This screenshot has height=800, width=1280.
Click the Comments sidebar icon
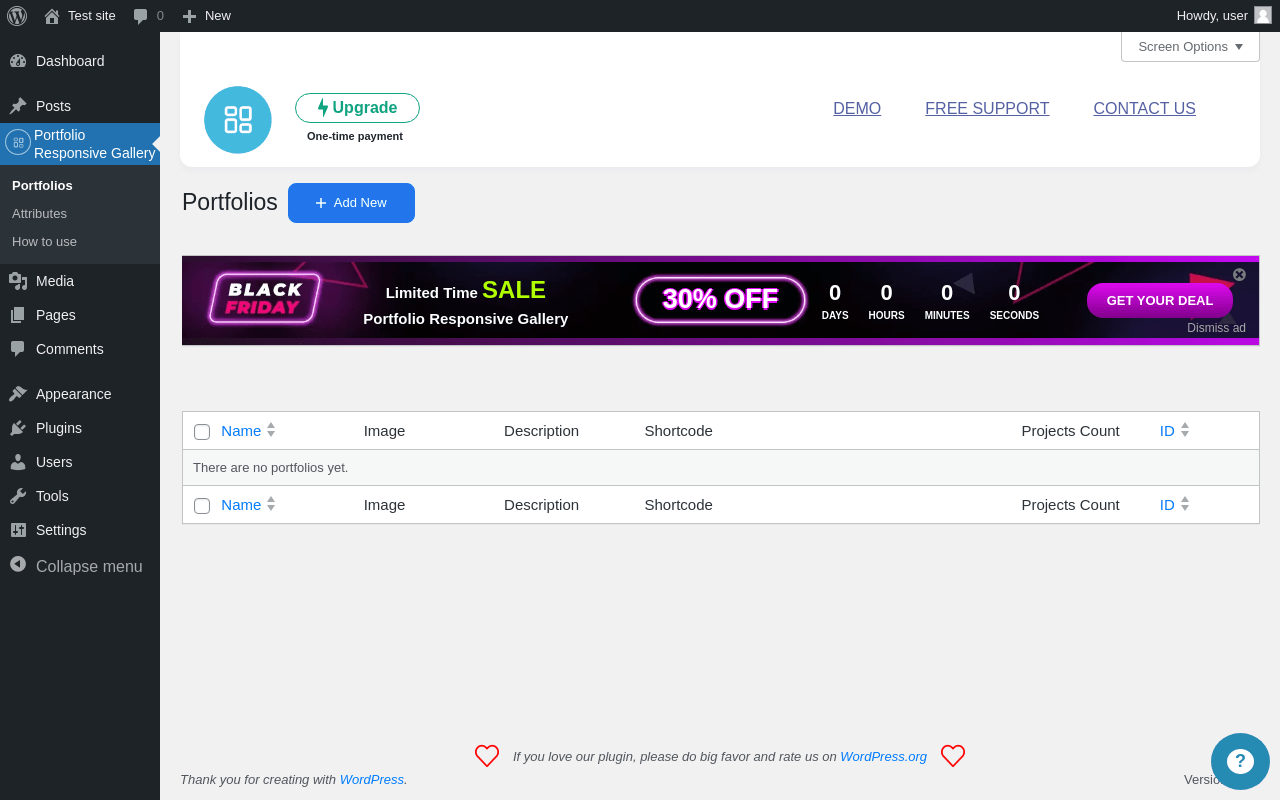tap(18, 349)
